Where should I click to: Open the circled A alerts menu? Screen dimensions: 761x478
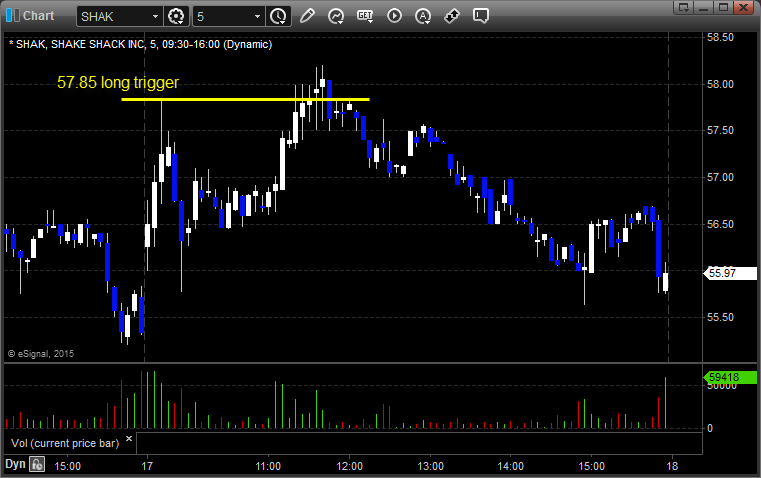tap(423, 16)
